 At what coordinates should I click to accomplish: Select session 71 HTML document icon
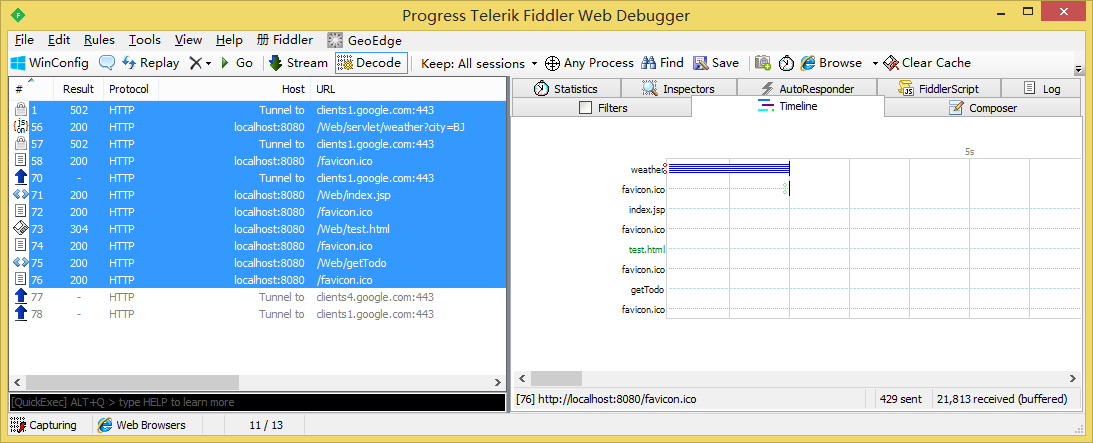21,195
